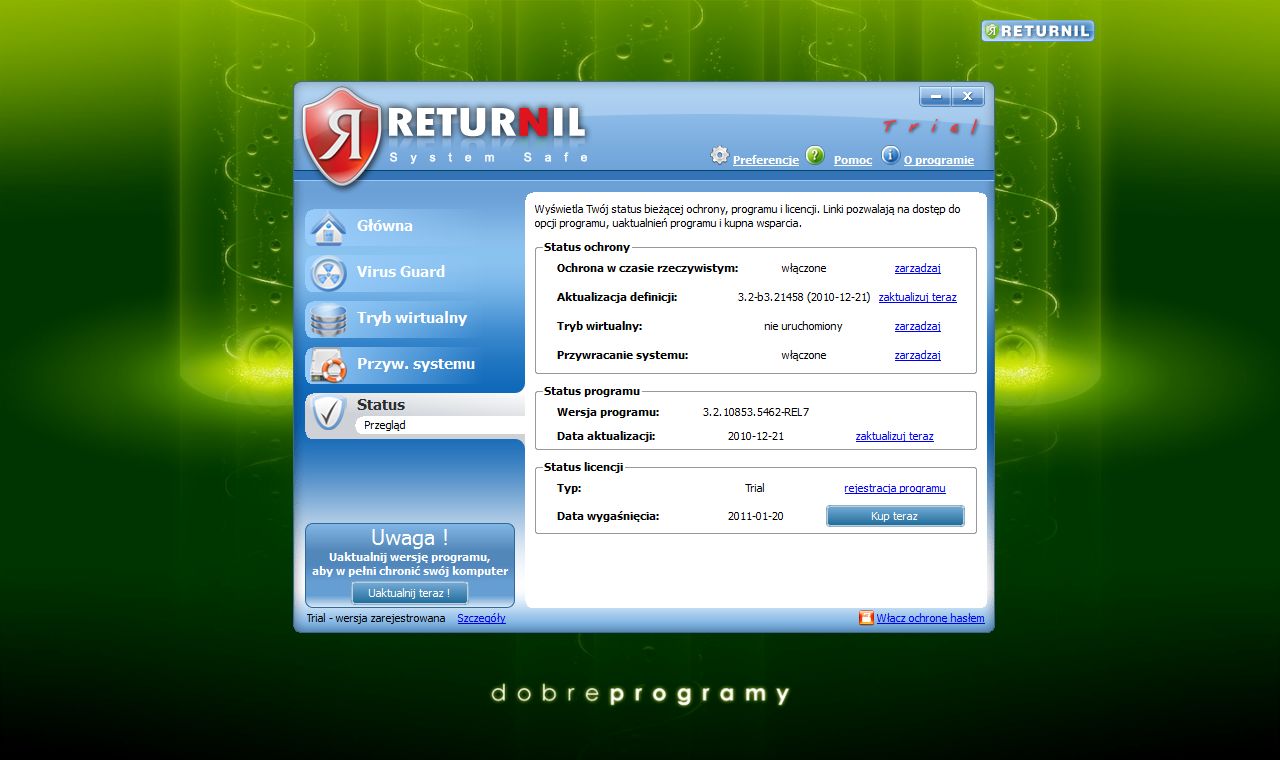
Task: Click the 'Trial' license type value
Action: pyautogui.click(x=755, y=488)
